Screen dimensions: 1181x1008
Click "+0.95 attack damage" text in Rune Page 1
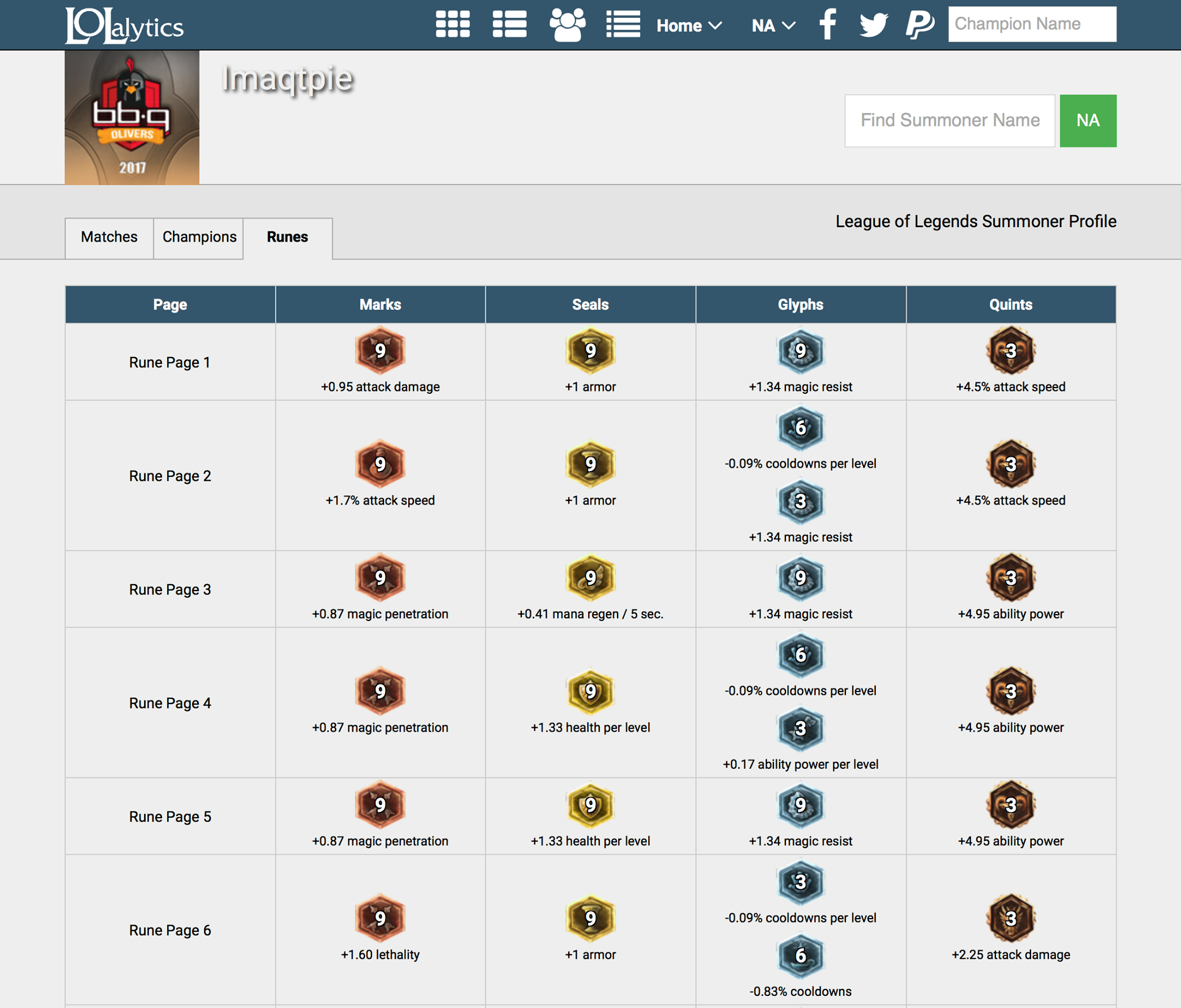point(380,387)
